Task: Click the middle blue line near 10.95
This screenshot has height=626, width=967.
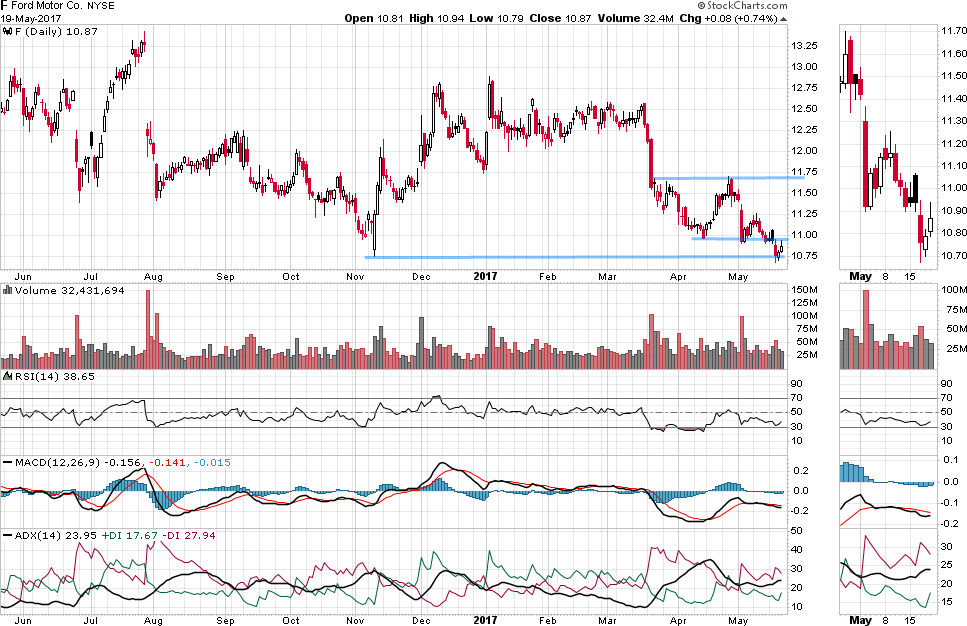Action: [x=740, y=239]
